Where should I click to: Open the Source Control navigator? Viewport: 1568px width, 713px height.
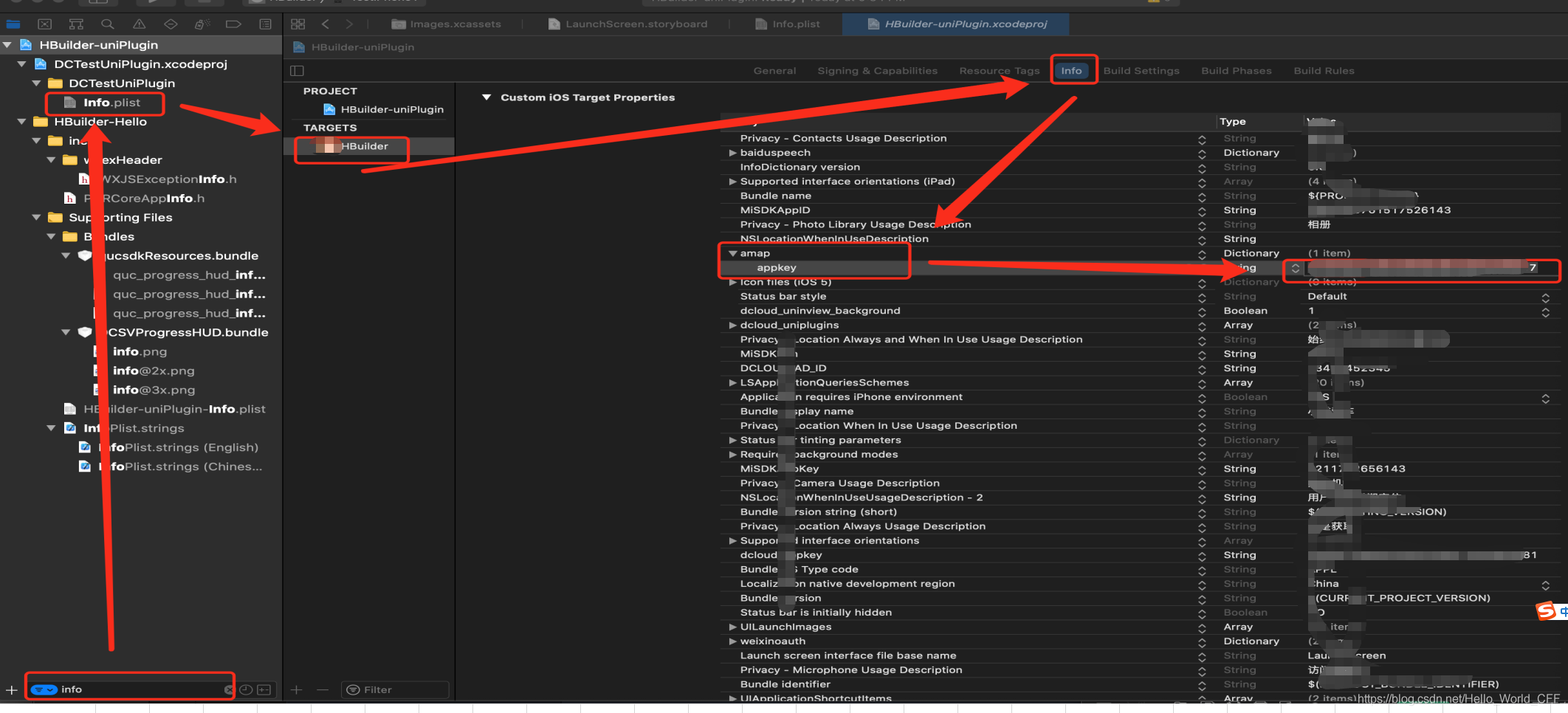coord(44,24)
